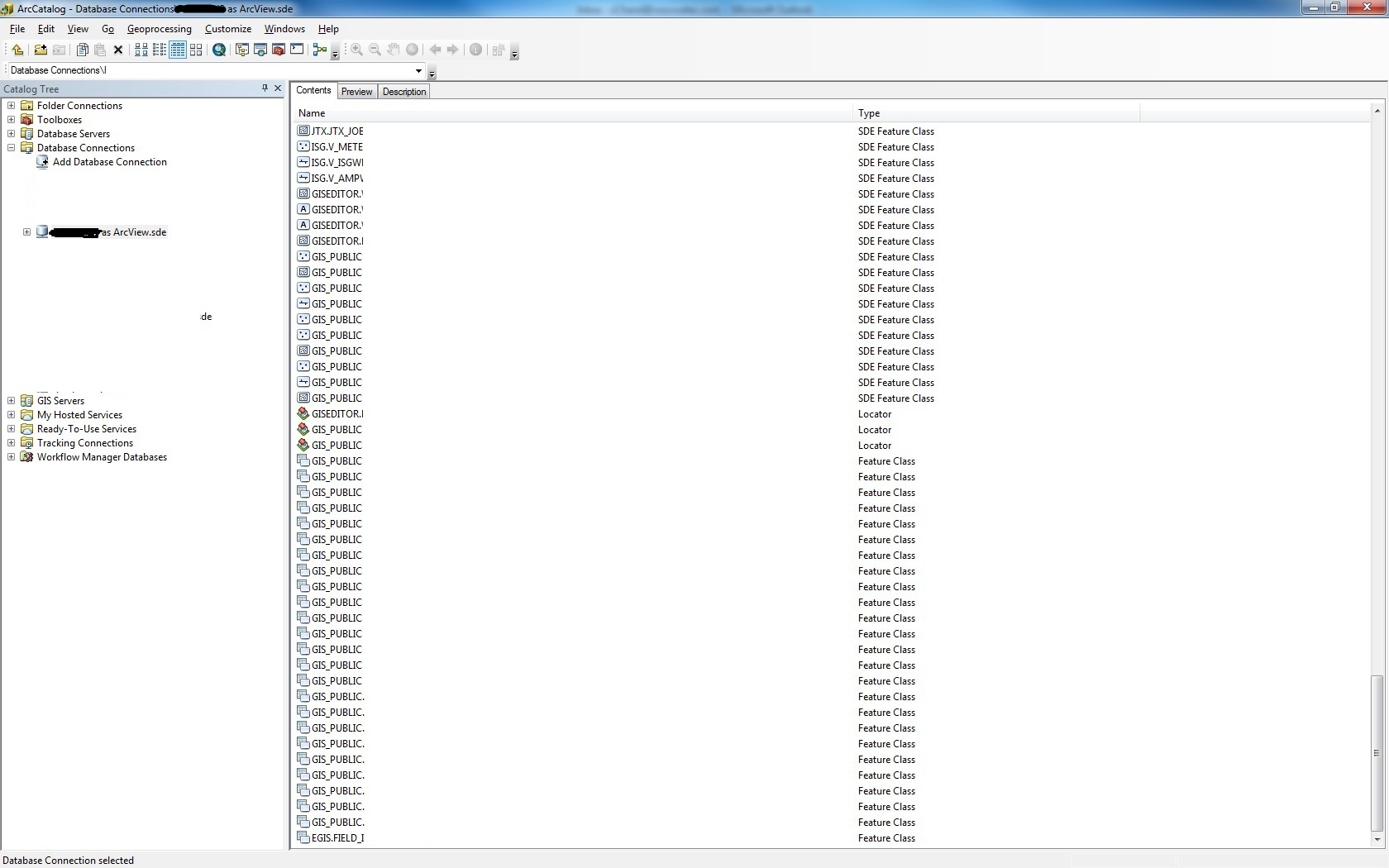The image size is (1389, 868).
Task: Select the ISG.V_AMPV feature class row
Action: 331,179
